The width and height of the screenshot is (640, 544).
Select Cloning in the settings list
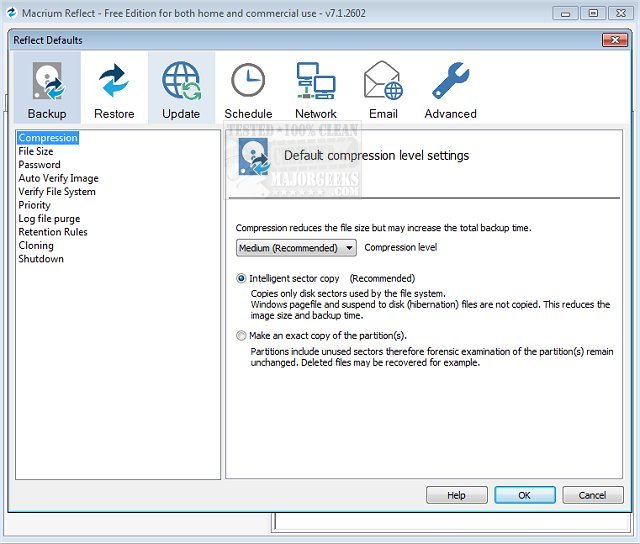pyautogui.click(x=36, y=245)
